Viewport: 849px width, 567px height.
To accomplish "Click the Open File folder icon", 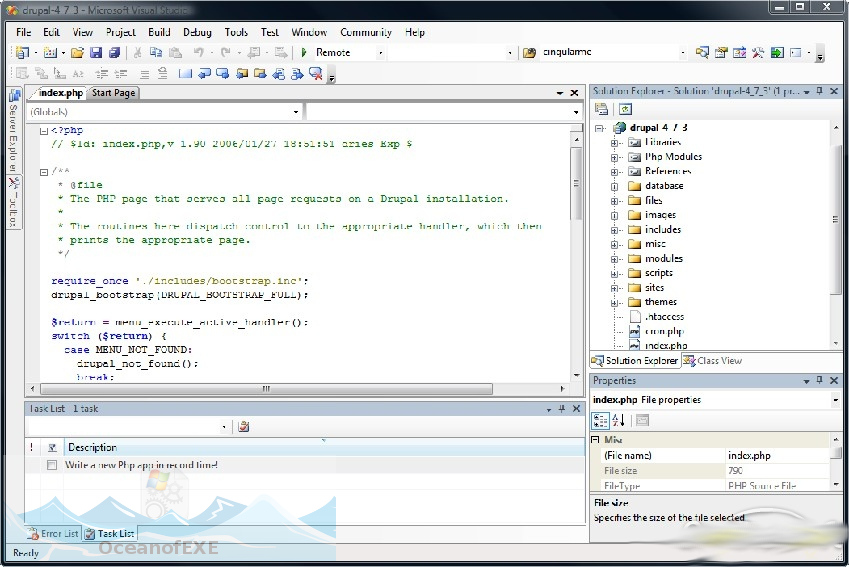I will (x=77, y=53).
